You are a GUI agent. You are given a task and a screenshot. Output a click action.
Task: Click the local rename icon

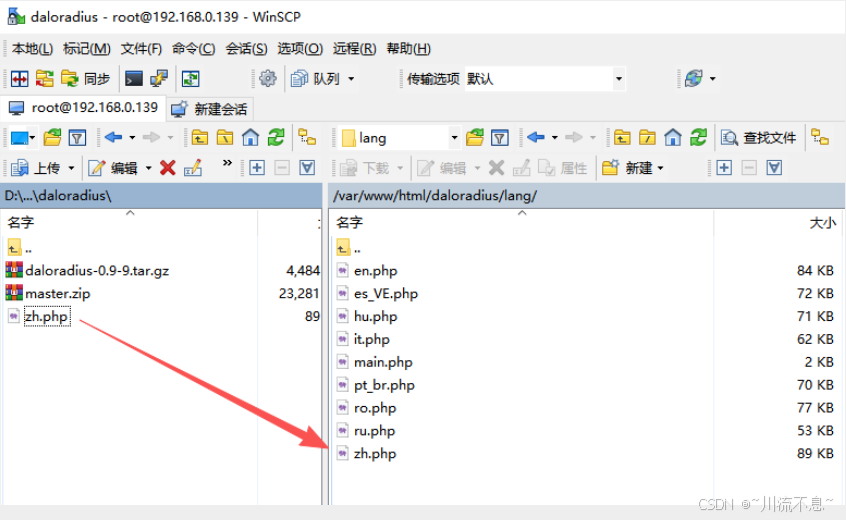(193, 168)
